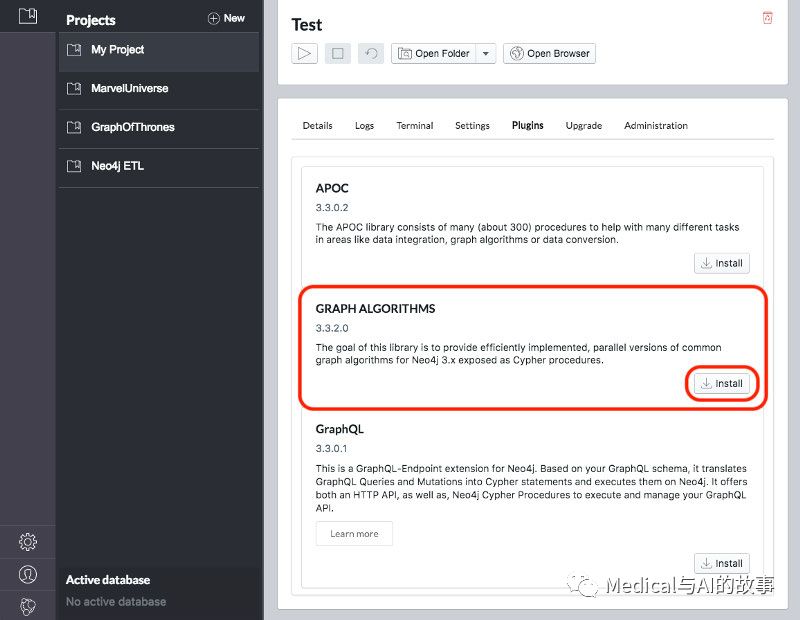The height and width of the screenshot is (620, 800).
Task: Click the APOC plugin heading
Action: click(332, 188)
